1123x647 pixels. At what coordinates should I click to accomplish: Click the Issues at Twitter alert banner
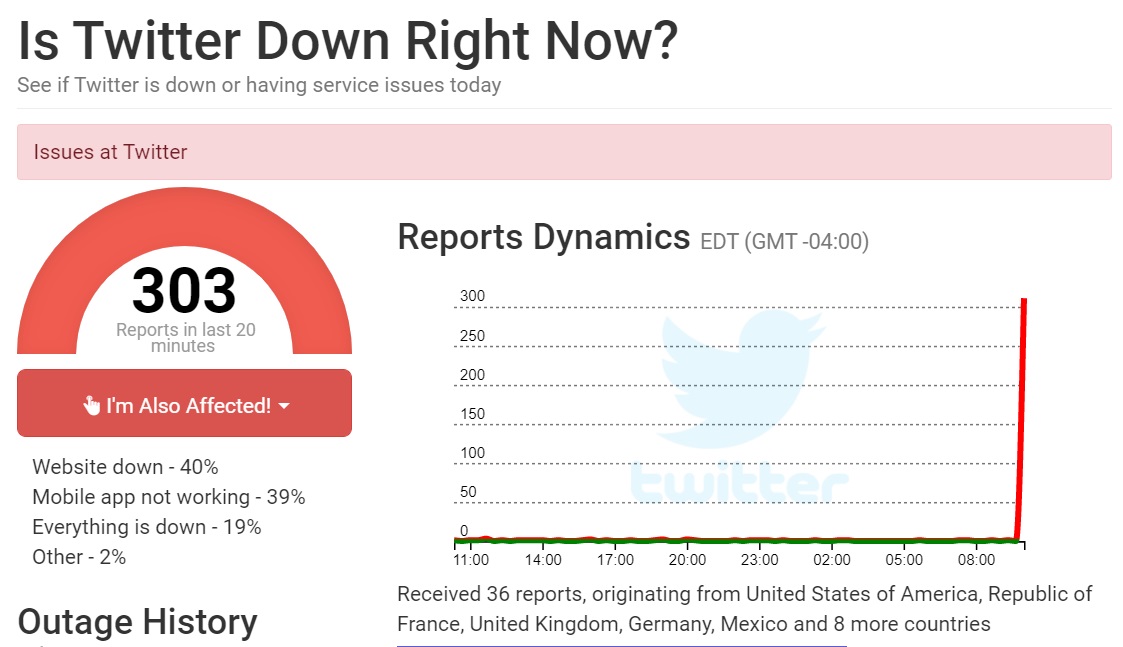point(564,152)
